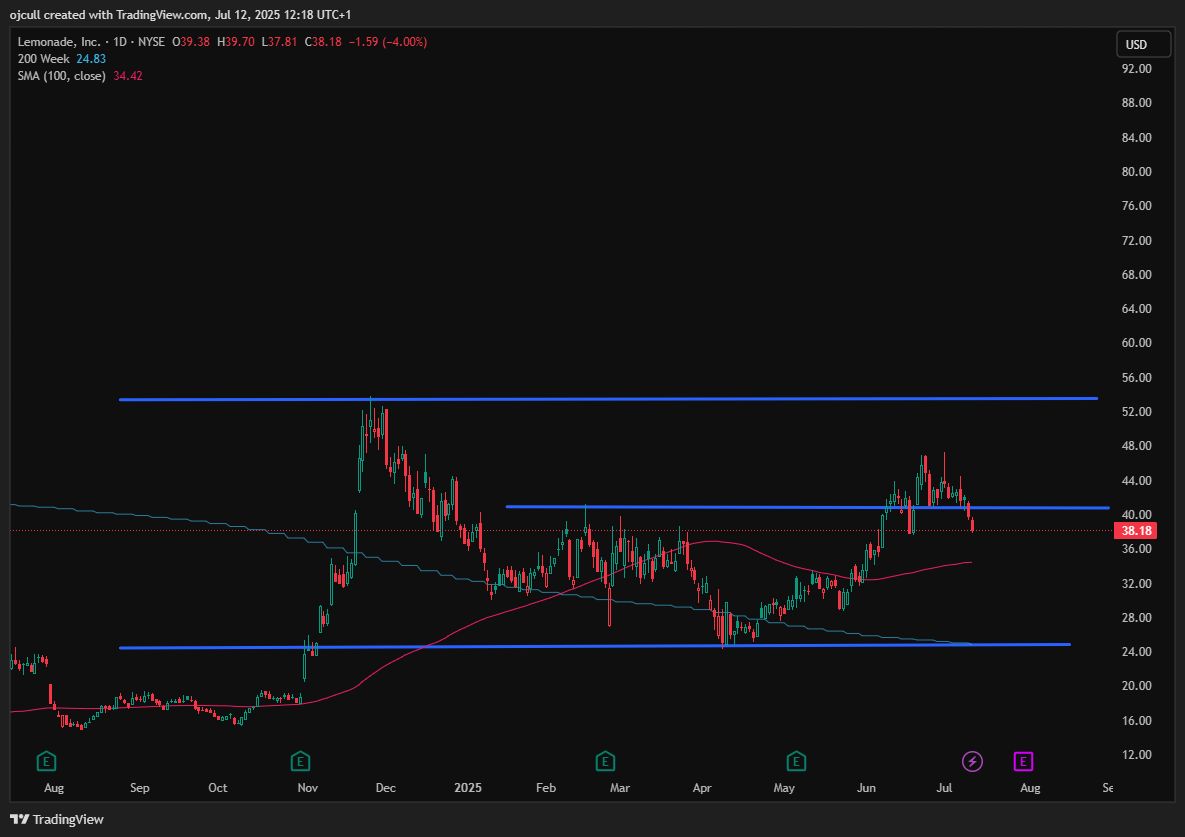Click the 68.00 price axis label
Image resolution: width=1185 pixels, height=837 pixels.
coord(1137,274)
